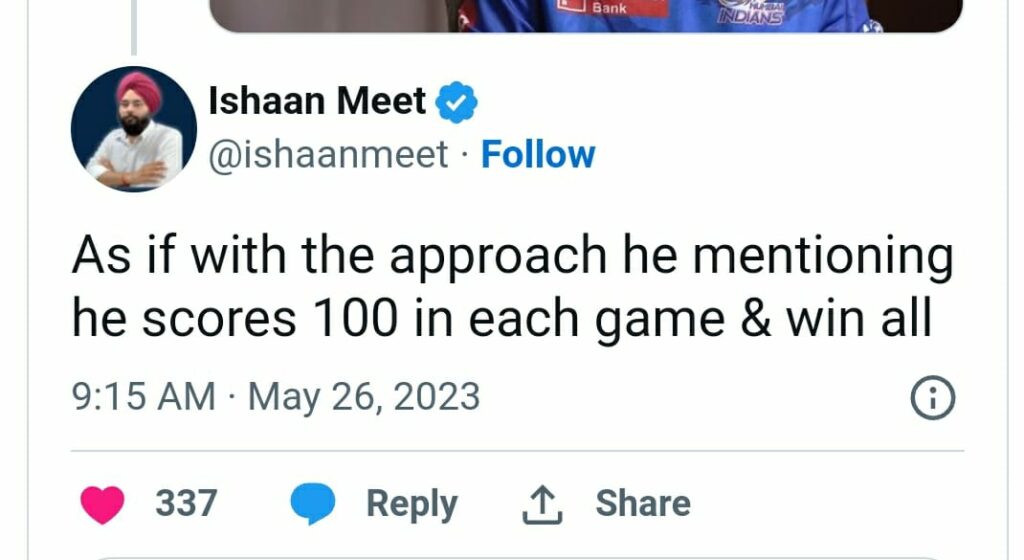Open Ishaan Meet's profile picture
The image size is (1024, 560).
[x=133, y=129]
